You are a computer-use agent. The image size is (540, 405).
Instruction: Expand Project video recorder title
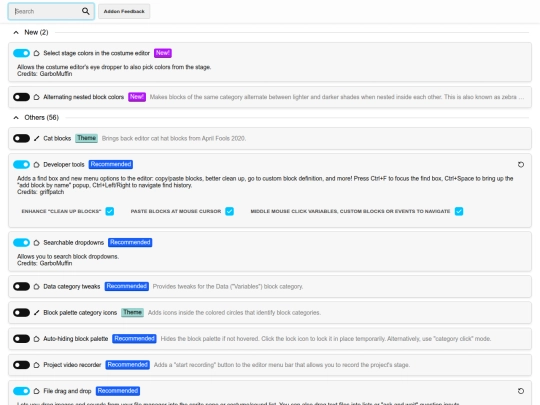[x=72, y=365]
